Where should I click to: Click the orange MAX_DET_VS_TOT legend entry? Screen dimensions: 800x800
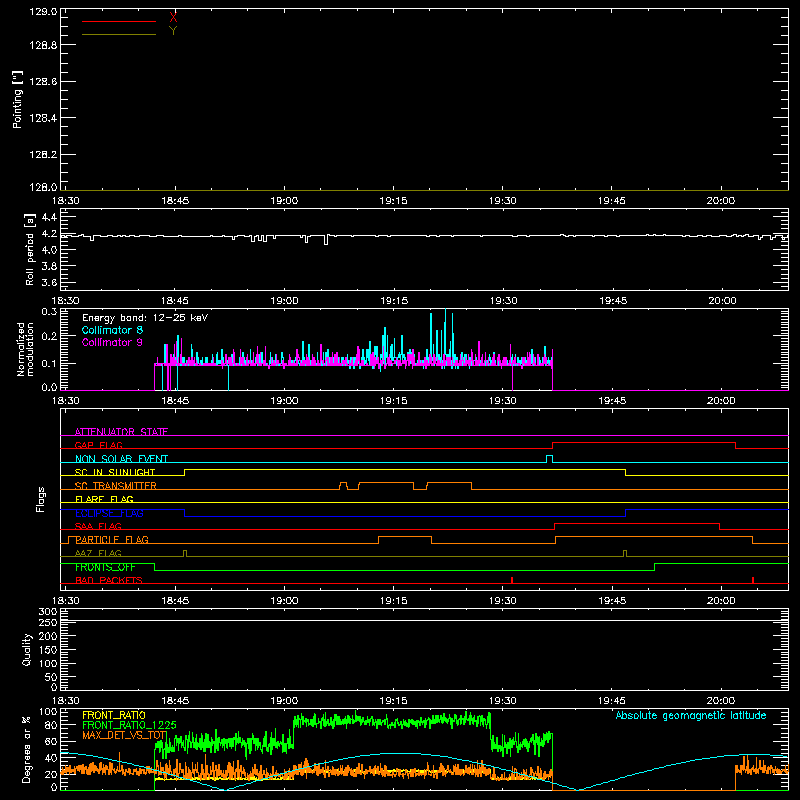tap(124, 735)
